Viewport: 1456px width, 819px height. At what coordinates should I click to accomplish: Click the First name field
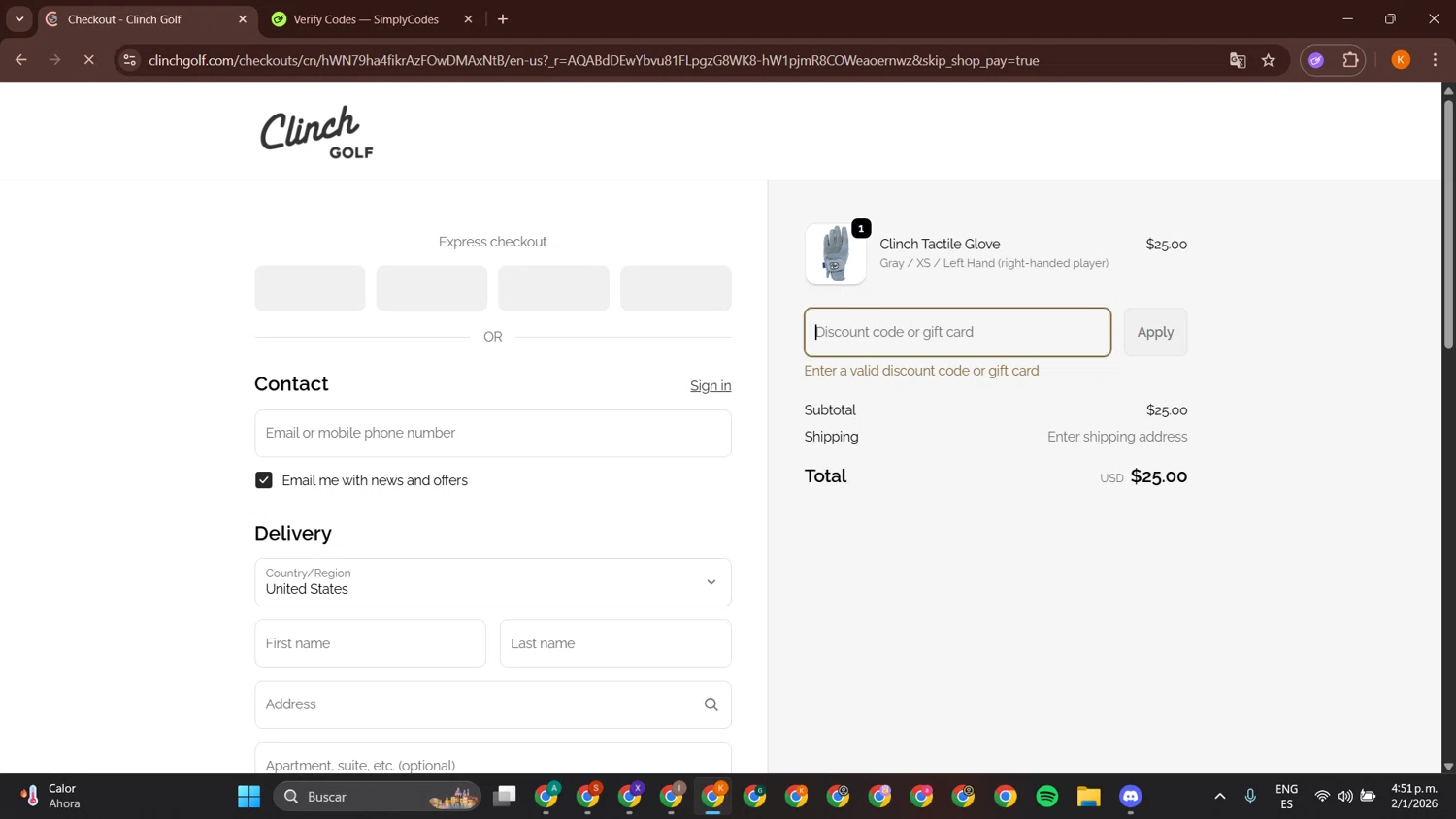[x=370, y=643]
